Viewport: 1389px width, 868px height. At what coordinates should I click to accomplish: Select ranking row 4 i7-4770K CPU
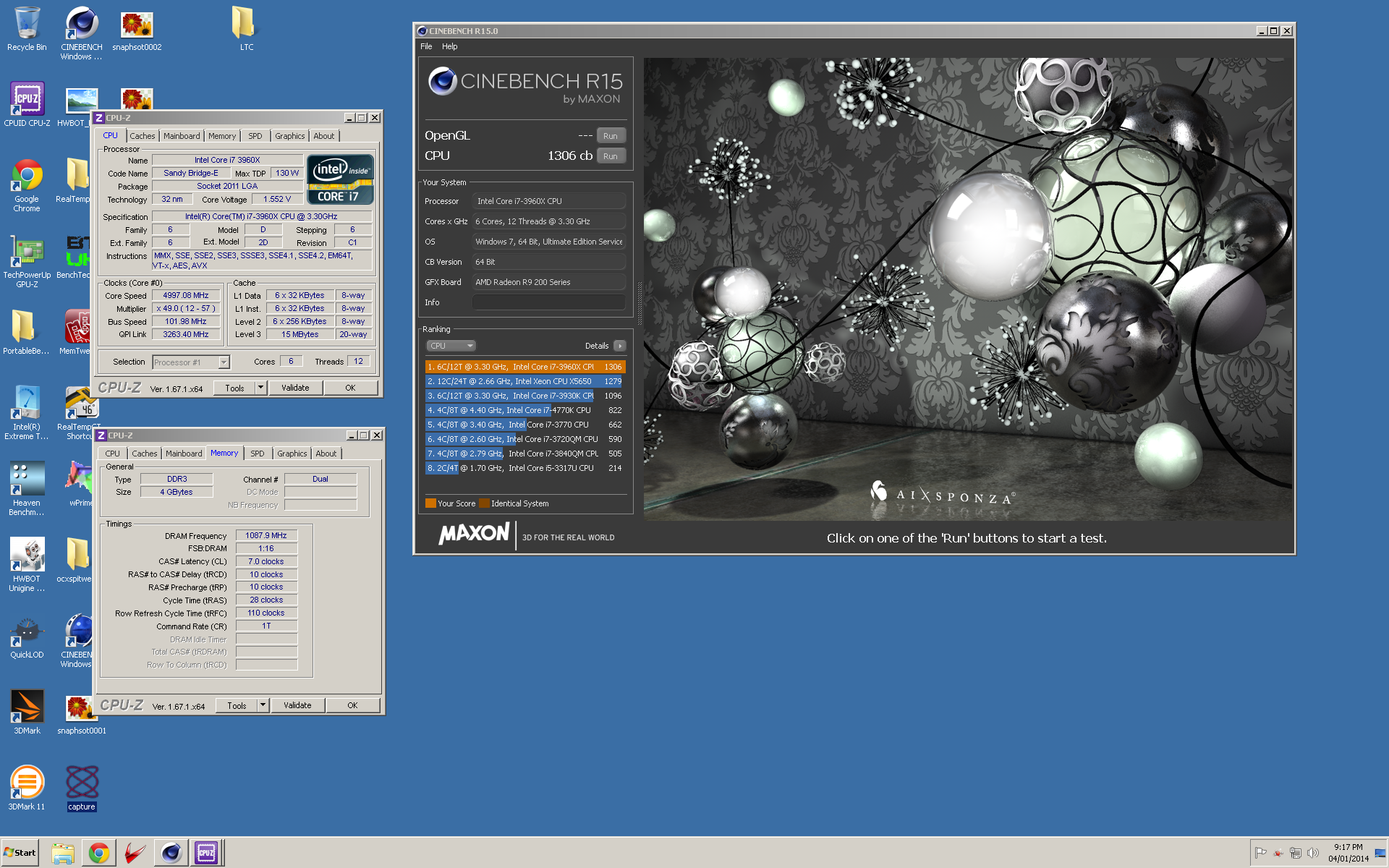tap(525, 410)
